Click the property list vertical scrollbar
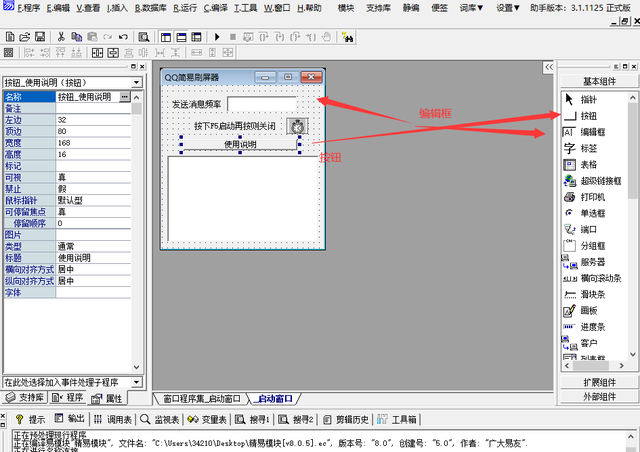 point(136,233)
